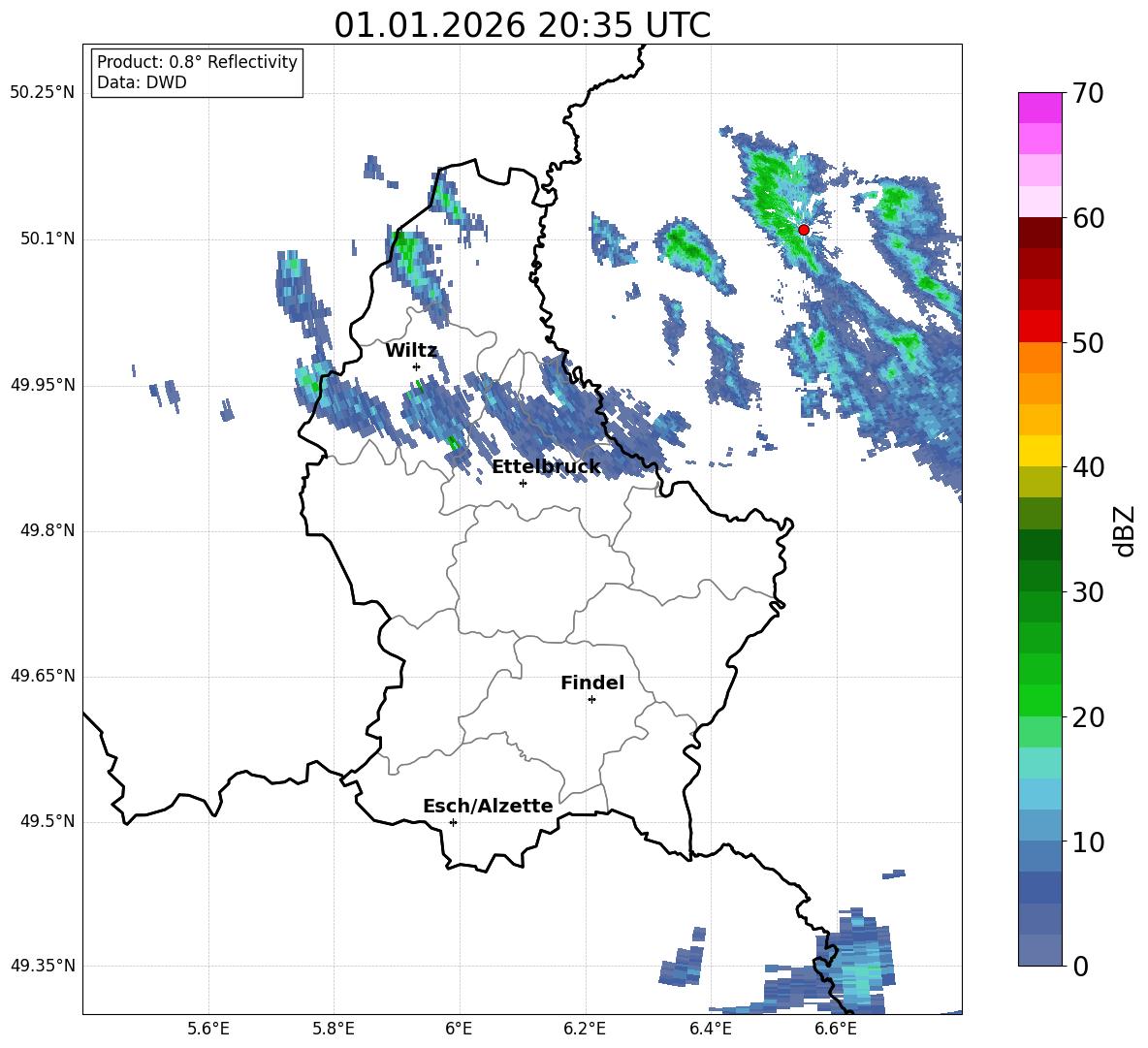This screenshot has height=1048, width=1148.
Task: Click the Data: DWD text
Action: [142, 82]
